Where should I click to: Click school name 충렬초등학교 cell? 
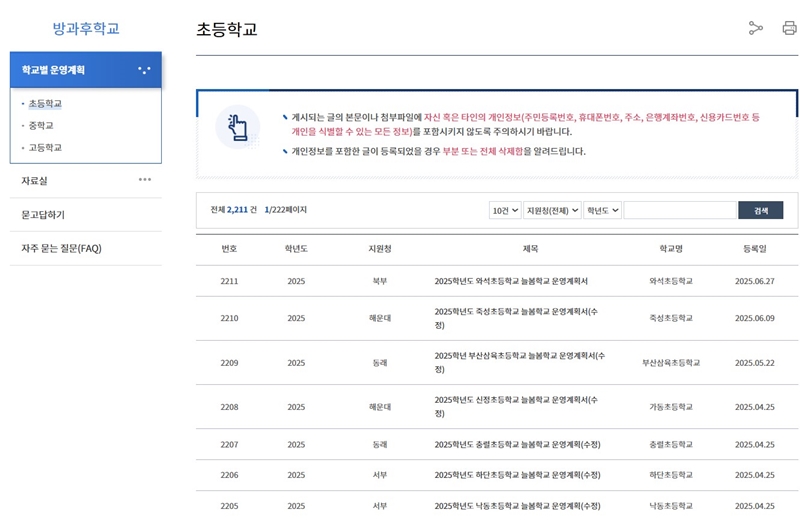coord(670,444)
